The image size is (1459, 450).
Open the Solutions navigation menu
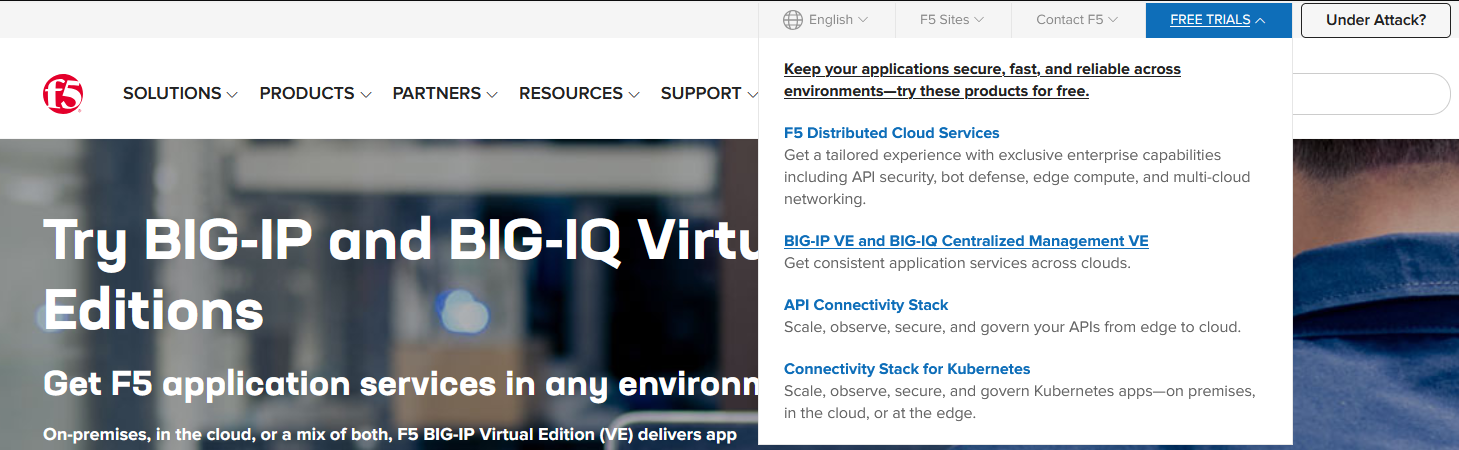click(172, 93)
